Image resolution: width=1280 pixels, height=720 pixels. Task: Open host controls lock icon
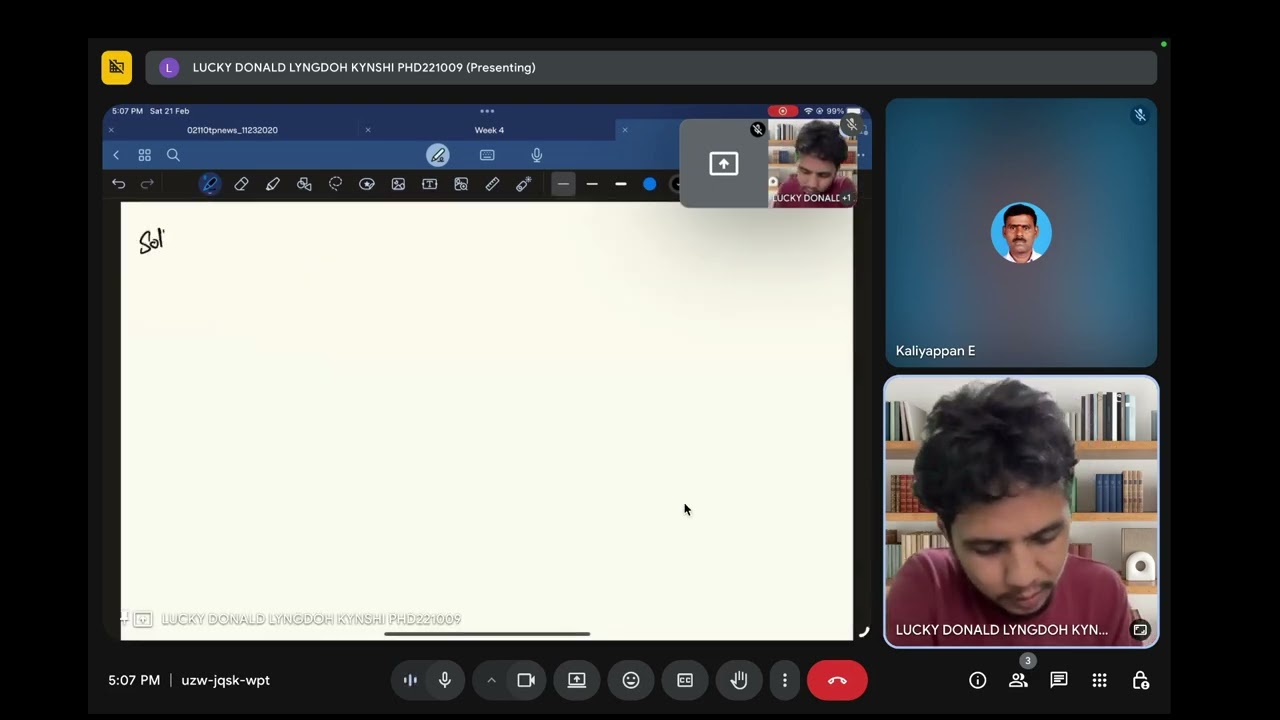point(1140,680)
